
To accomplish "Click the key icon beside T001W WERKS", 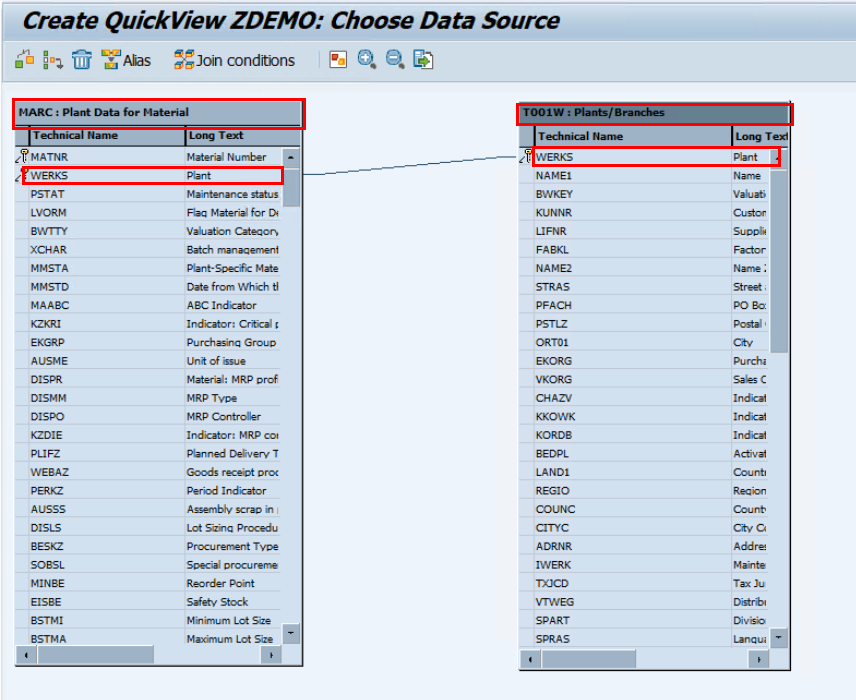I will pos(527,156).
